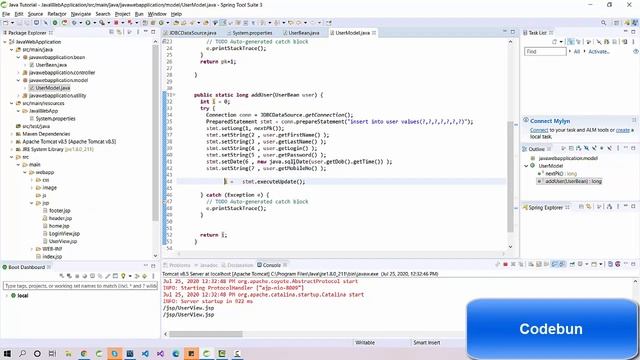Image resolution: width=640 pixels, height=360 pixels.
Task: Collapse UserModel class in Outline
Action: pyautogui.click(x=526, y=166)
